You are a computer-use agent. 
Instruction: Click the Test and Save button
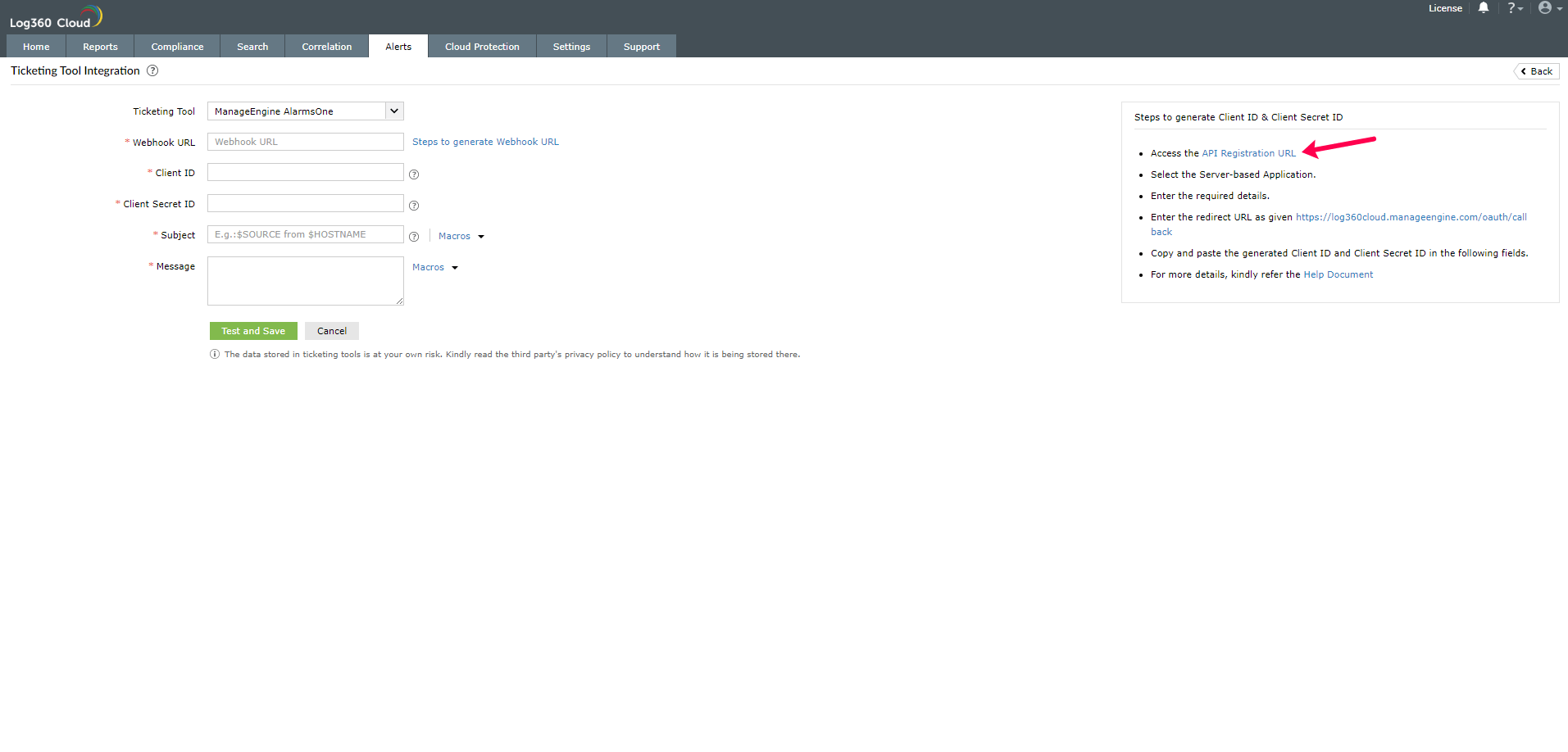(253, 331)
